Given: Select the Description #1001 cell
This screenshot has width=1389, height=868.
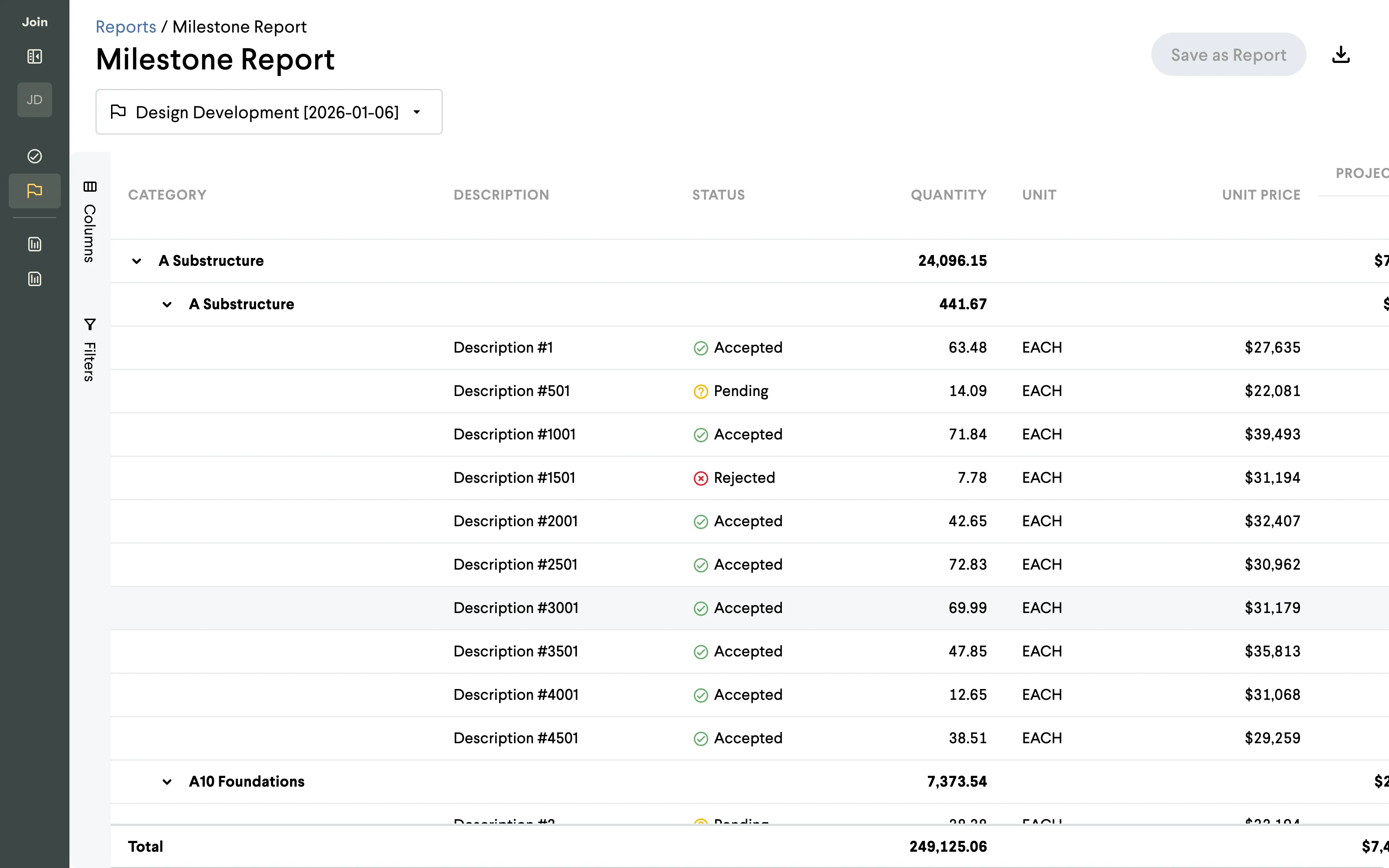Looking at the screenshot, I should coord(514,434).
